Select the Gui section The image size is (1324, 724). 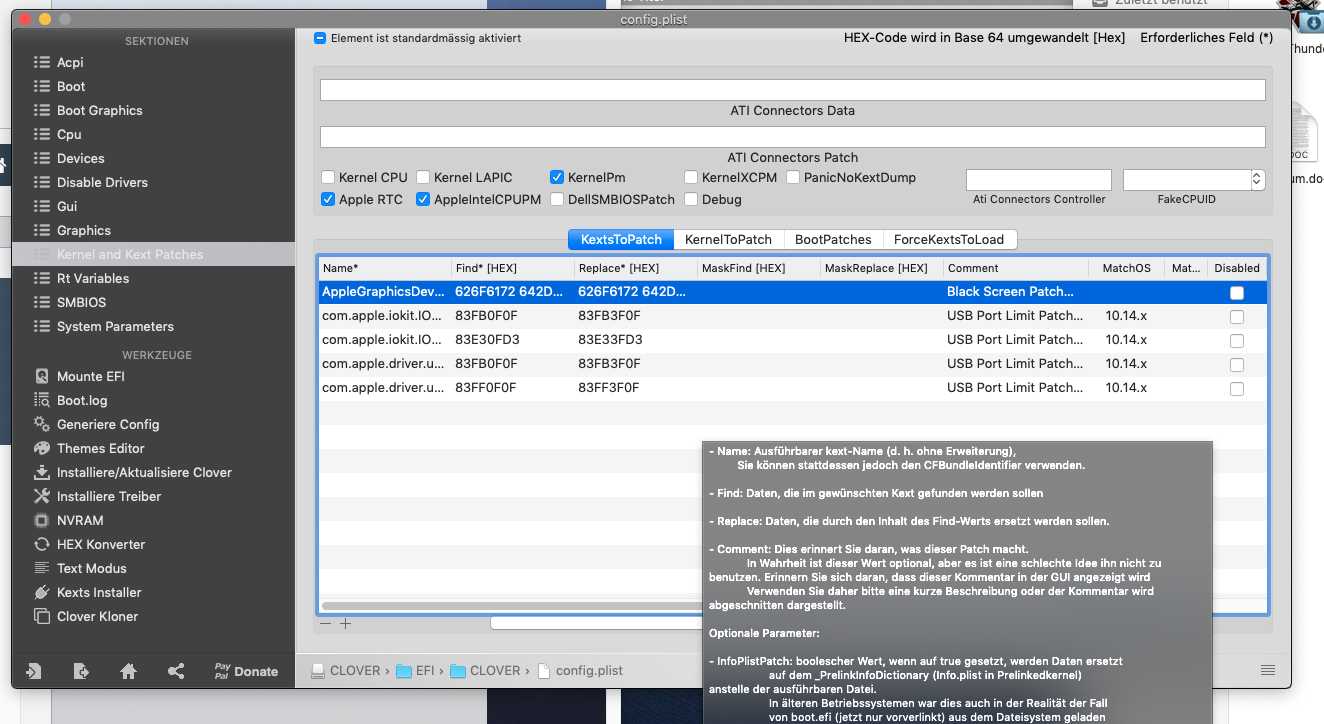pyautogui.click(x=67, y=206)
